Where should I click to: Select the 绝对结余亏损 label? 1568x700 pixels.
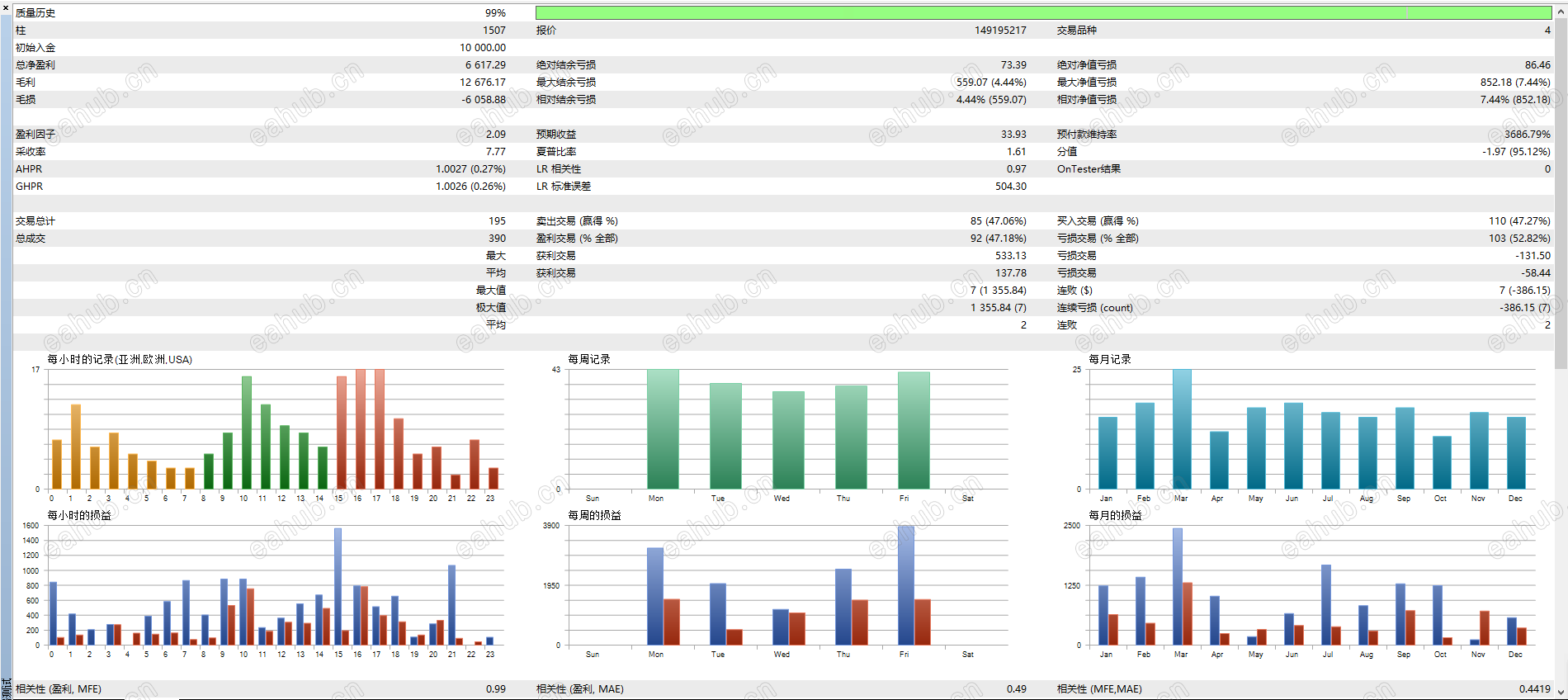tap(566, 65)
